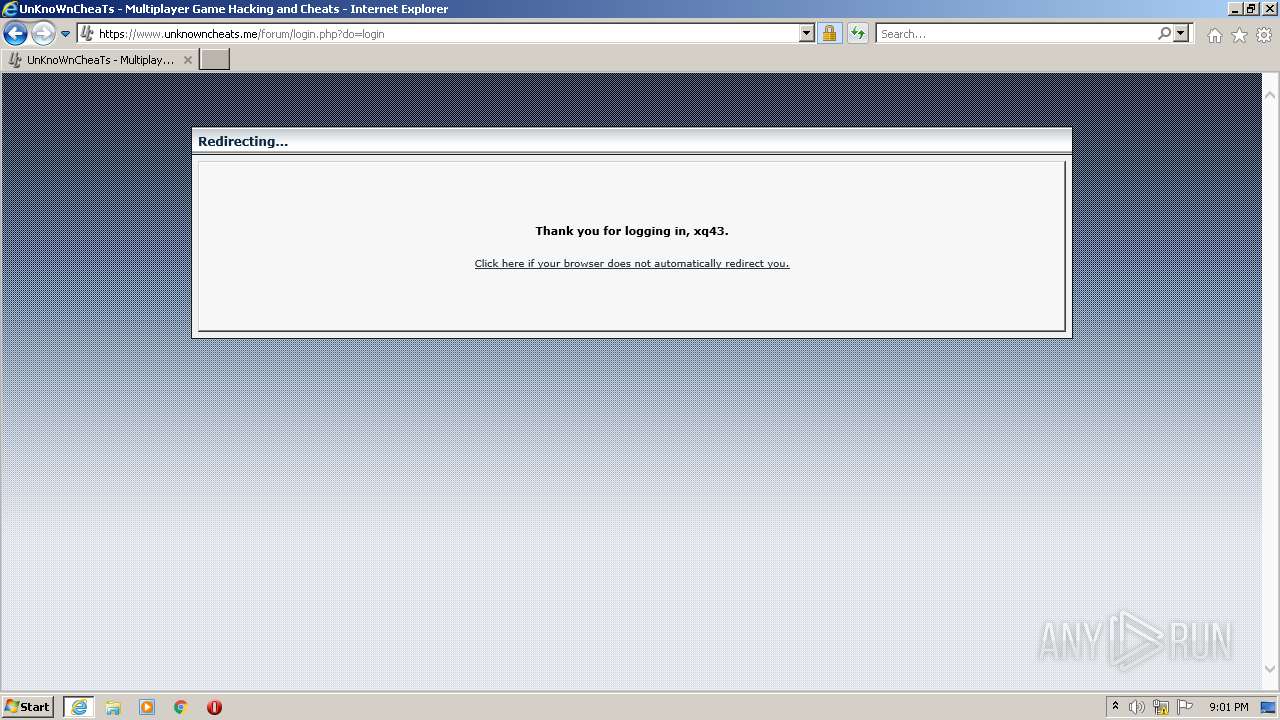
Task: Open the Favorites star icon
Action: click(1239, 35)
